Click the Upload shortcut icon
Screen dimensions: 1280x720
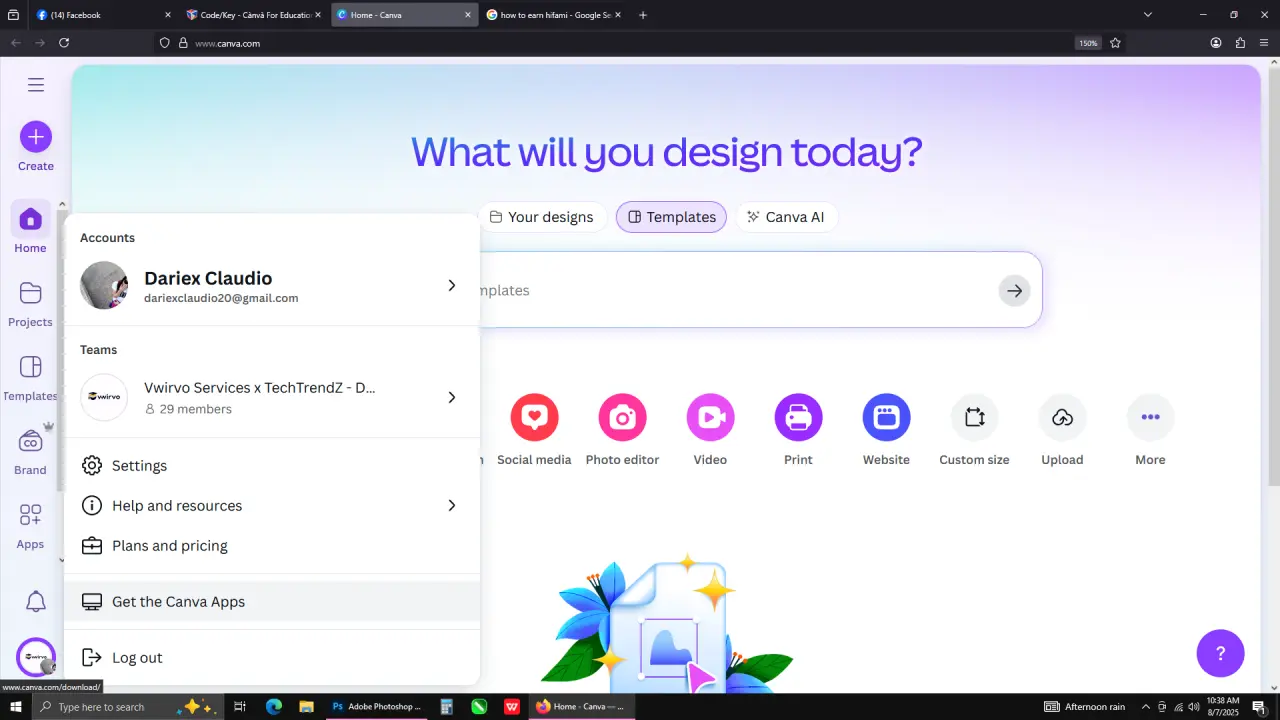1062,418
